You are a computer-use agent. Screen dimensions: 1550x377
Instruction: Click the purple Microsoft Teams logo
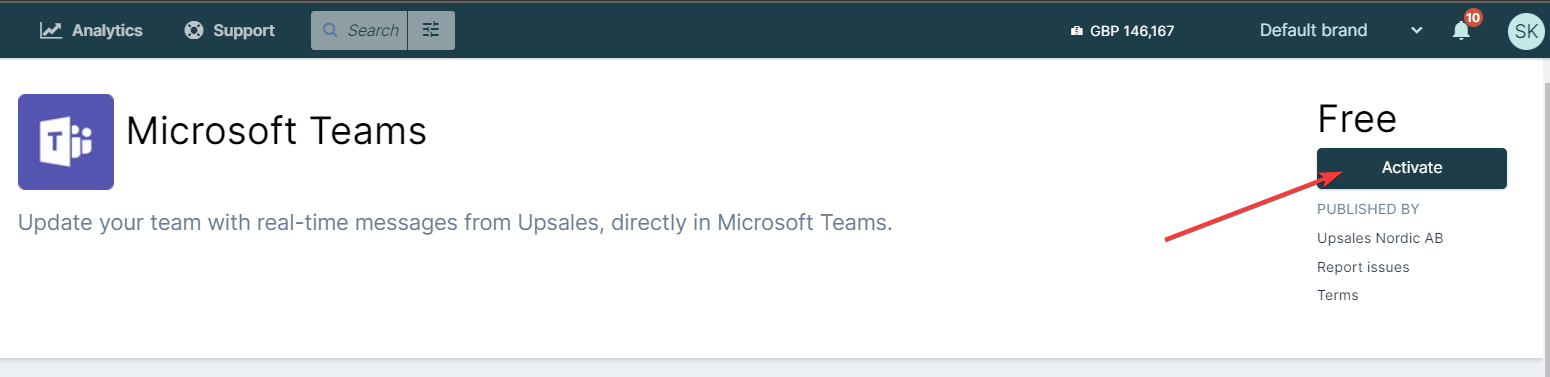[66, 142]
